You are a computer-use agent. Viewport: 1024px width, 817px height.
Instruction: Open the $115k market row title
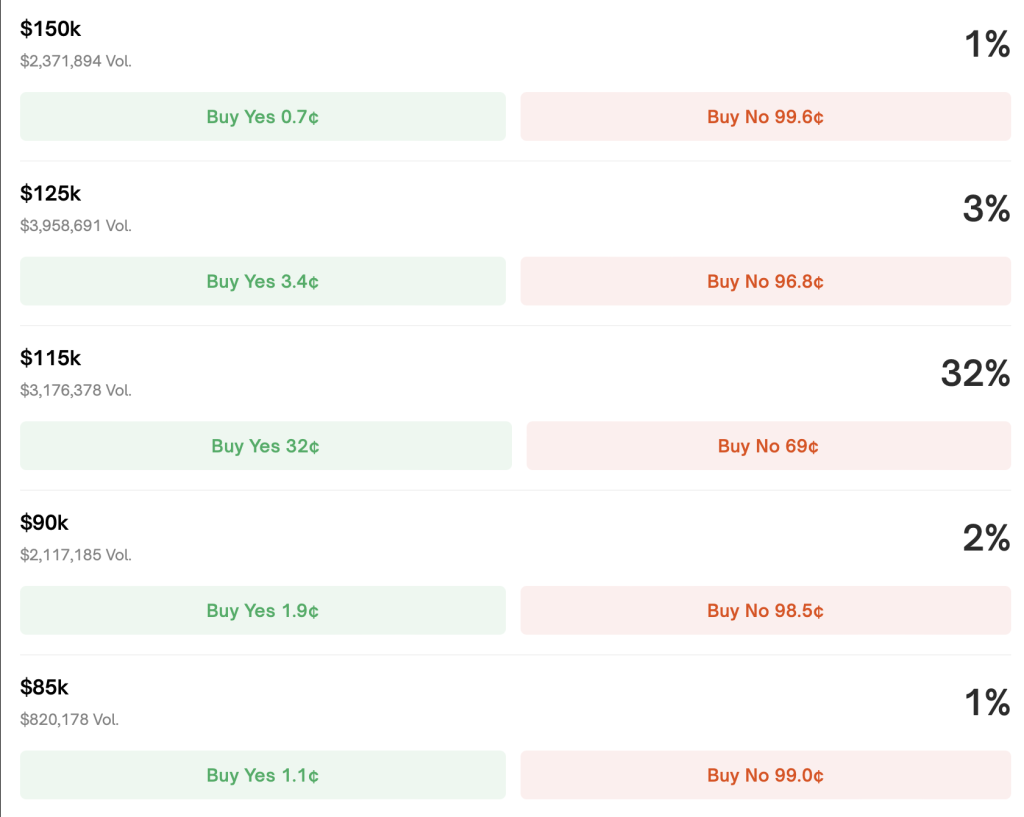tap(50, 358)
